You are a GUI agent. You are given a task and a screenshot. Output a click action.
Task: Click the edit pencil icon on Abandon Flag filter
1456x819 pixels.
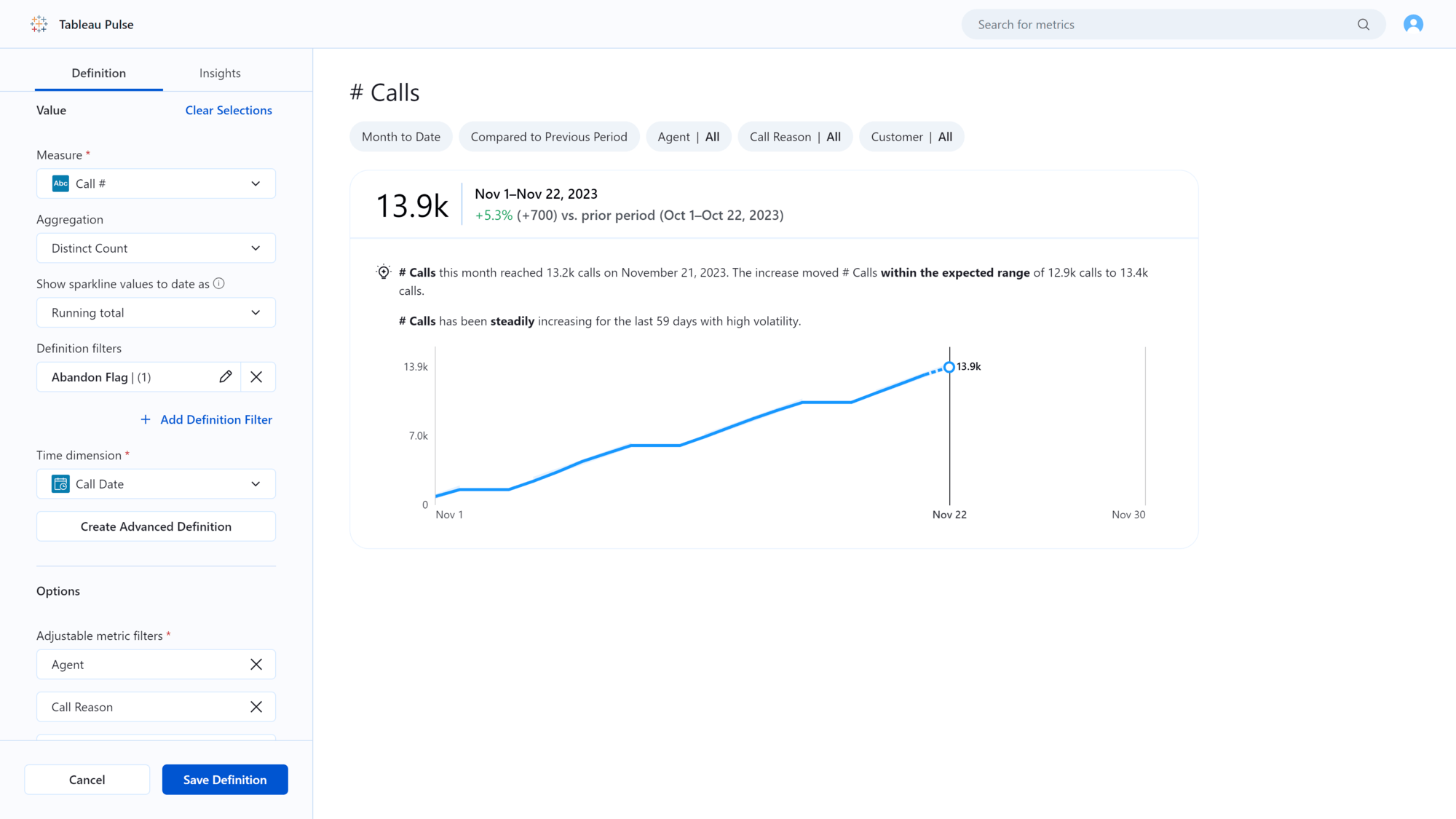[x=225, y=377]
